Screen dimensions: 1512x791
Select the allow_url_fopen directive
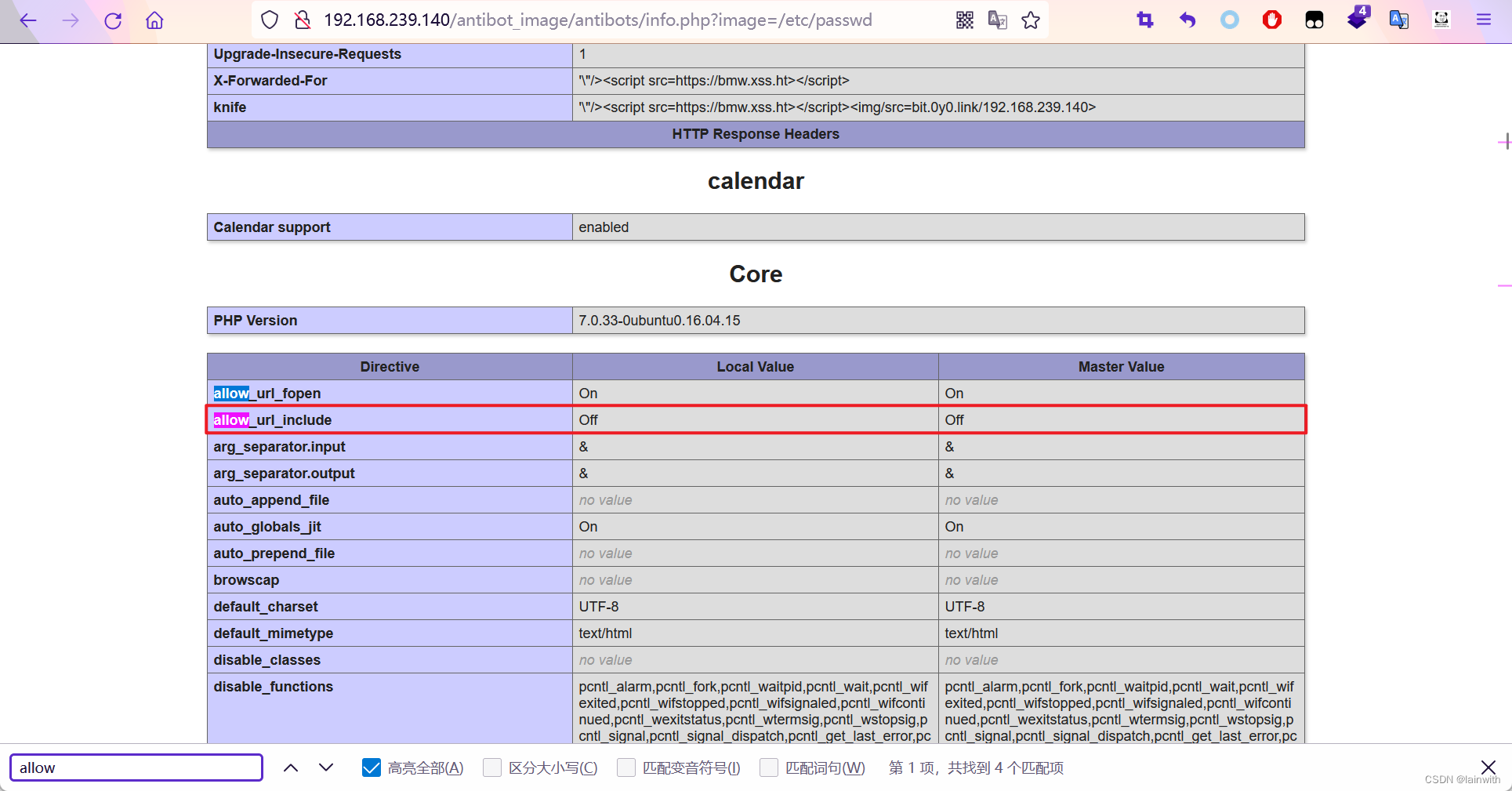click(267, 394)
